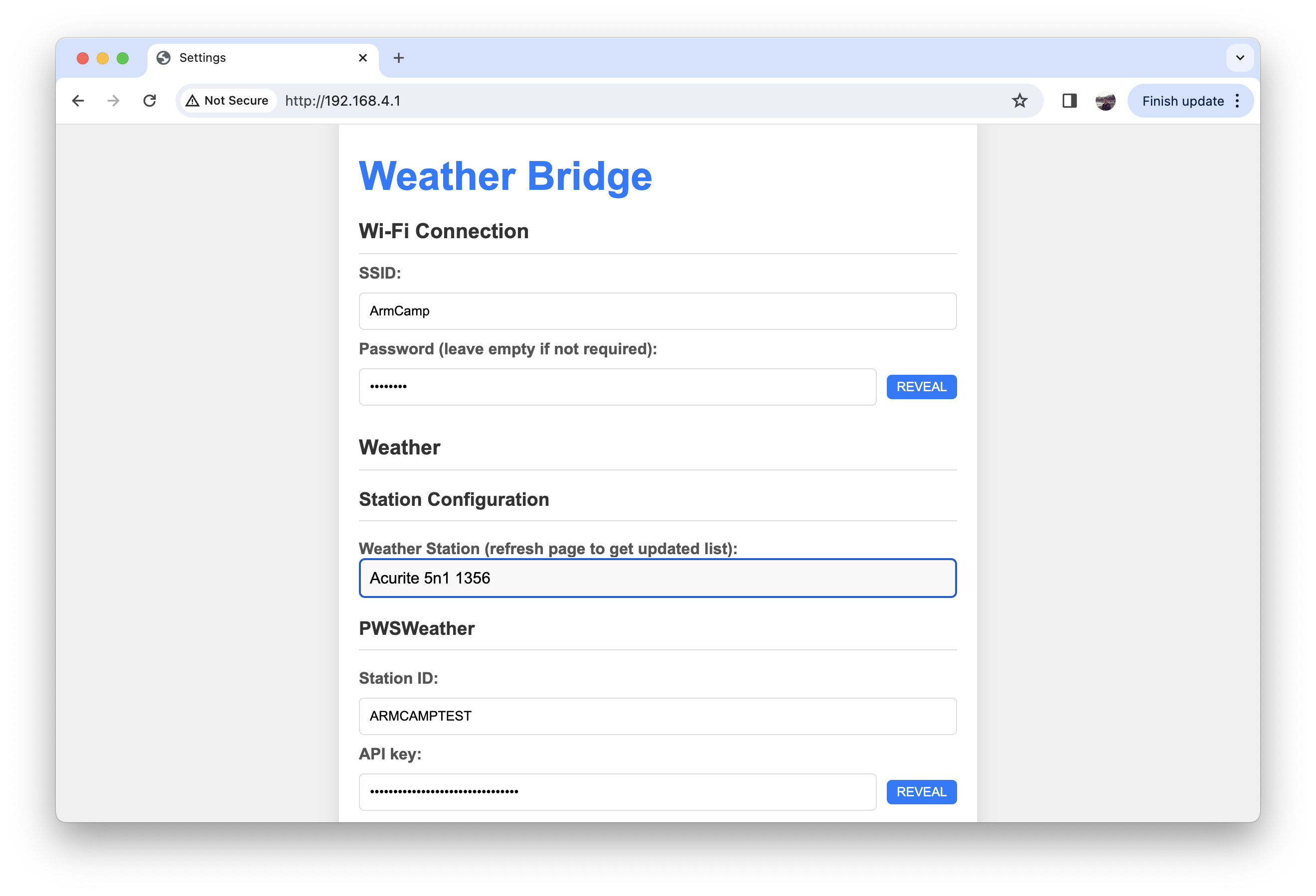Open a new tab with plus

click(x=399, y=58)
